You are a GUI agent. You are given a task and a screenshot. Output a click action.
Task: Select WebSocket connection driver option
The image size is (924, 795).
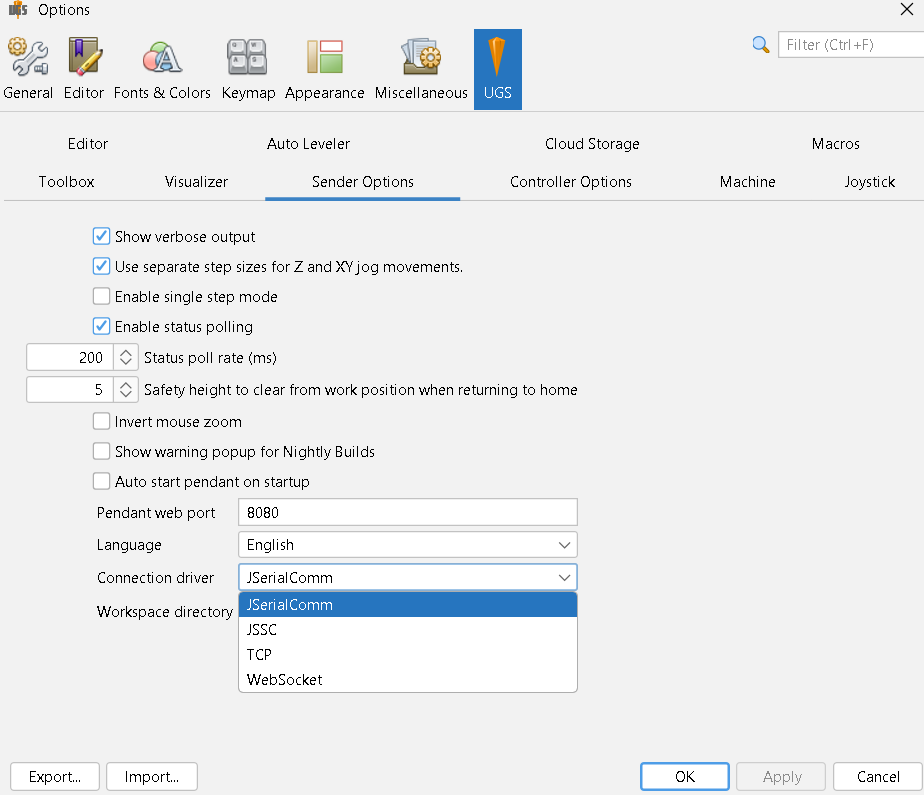point(408,679)
